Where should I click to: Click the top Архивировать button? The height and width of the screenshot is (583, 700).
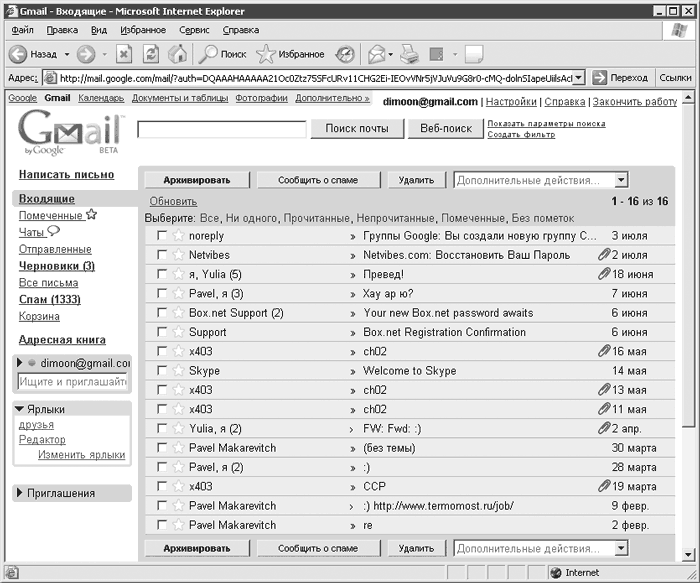pos(197,181)
